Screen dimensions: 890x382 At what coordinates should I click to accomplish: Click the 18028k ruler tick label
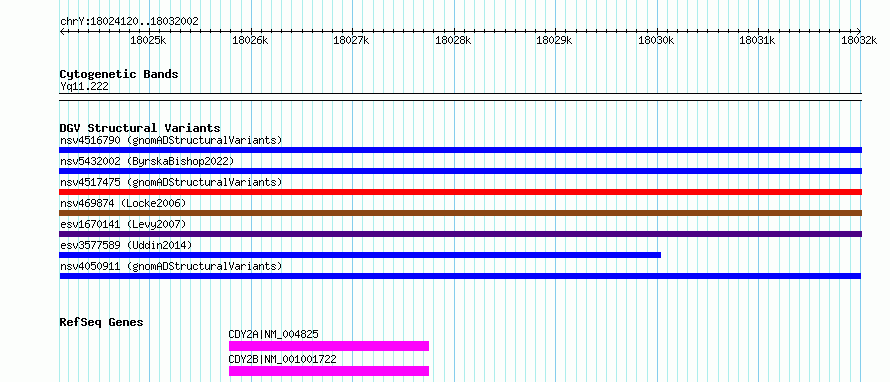click(453, 40)
